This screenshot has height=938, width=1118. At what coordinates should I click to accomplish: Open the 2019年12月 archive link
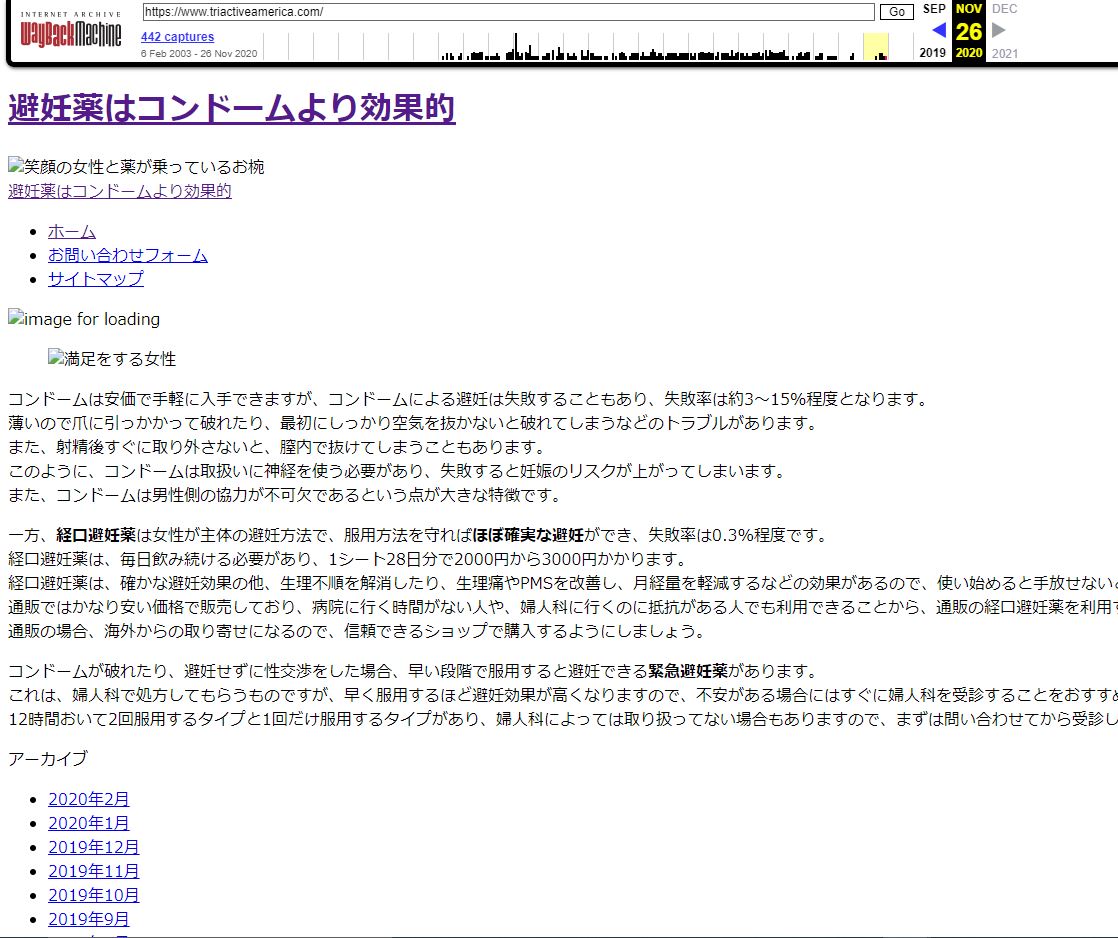click(x=94, y=847)
